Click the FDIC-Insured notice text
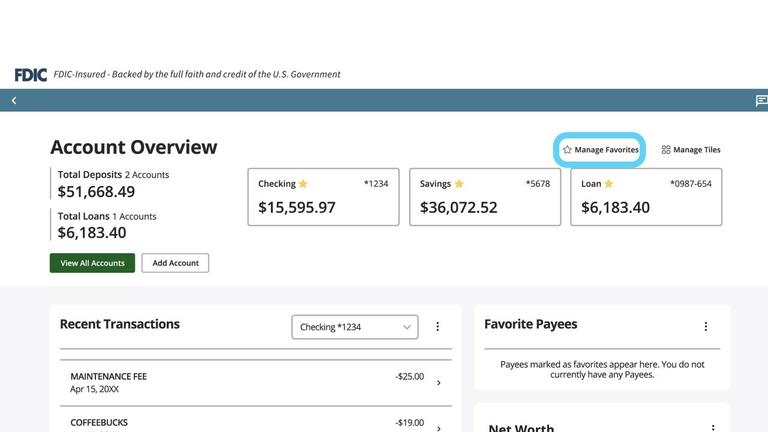This screenshot has width=768, height=432. pyautogui.click(x=197, y=74)
